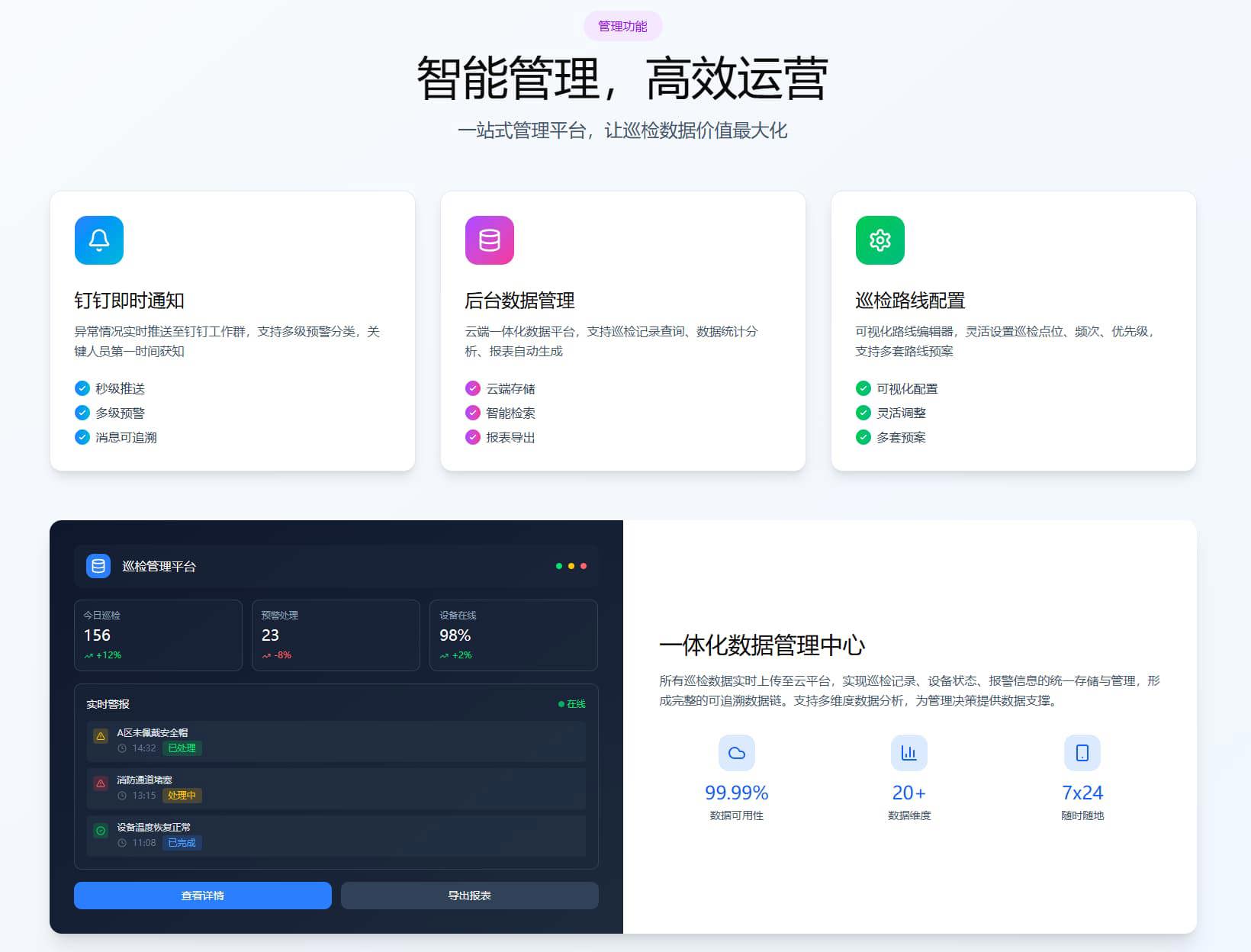The image size is (1251, 952).
Task: Click the red dot in the panel header
Action: 584,566
